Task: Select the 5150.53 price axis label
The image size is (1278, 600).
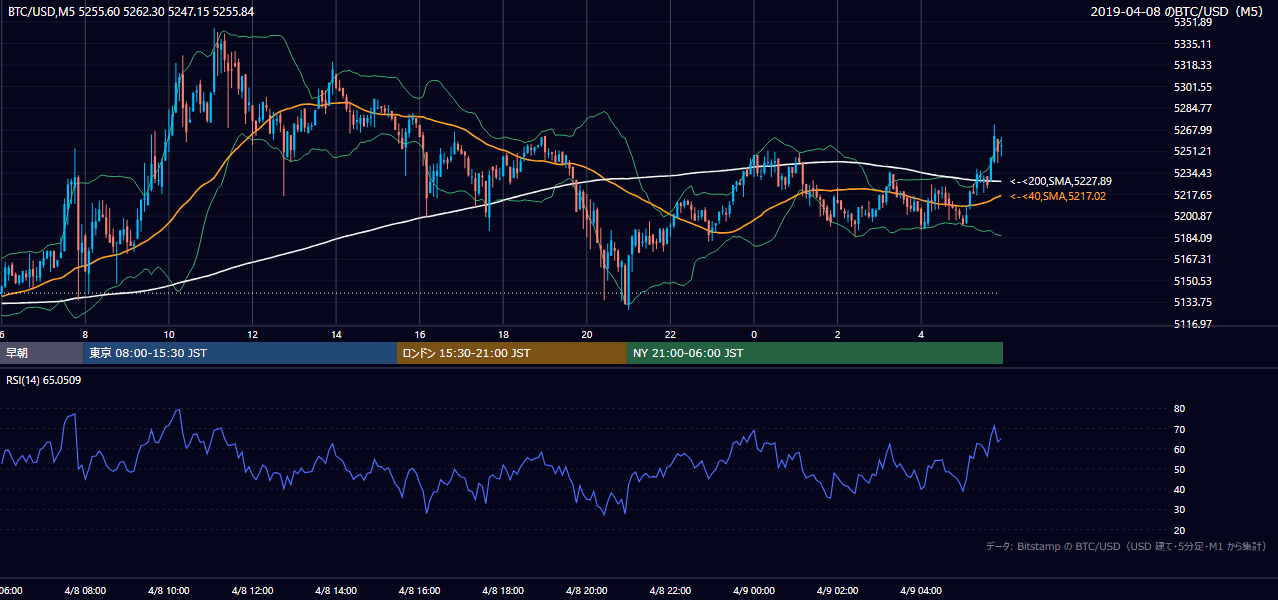Action: pyautogui.click(x=1193, y=281)
